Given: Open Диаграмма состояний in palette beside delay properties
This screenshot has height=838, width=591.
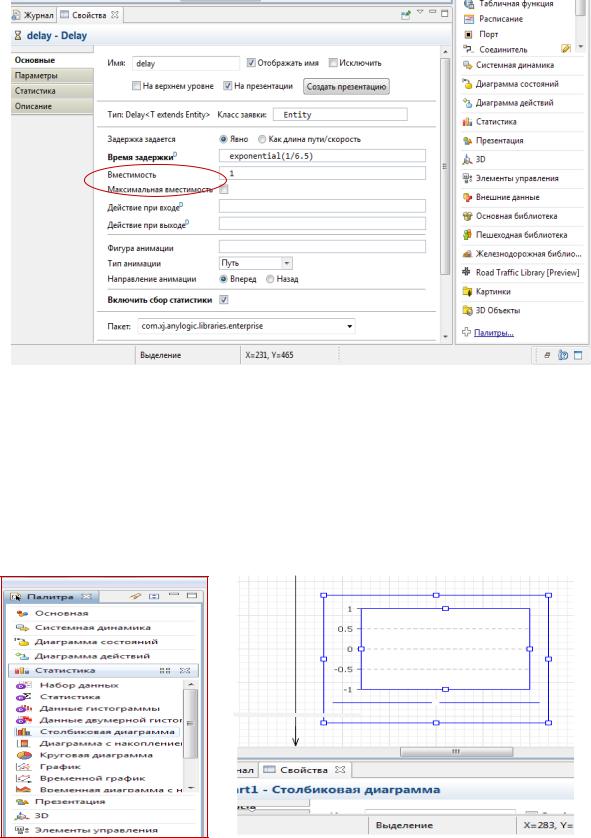Looking at the screenshot, I should 517,84.
